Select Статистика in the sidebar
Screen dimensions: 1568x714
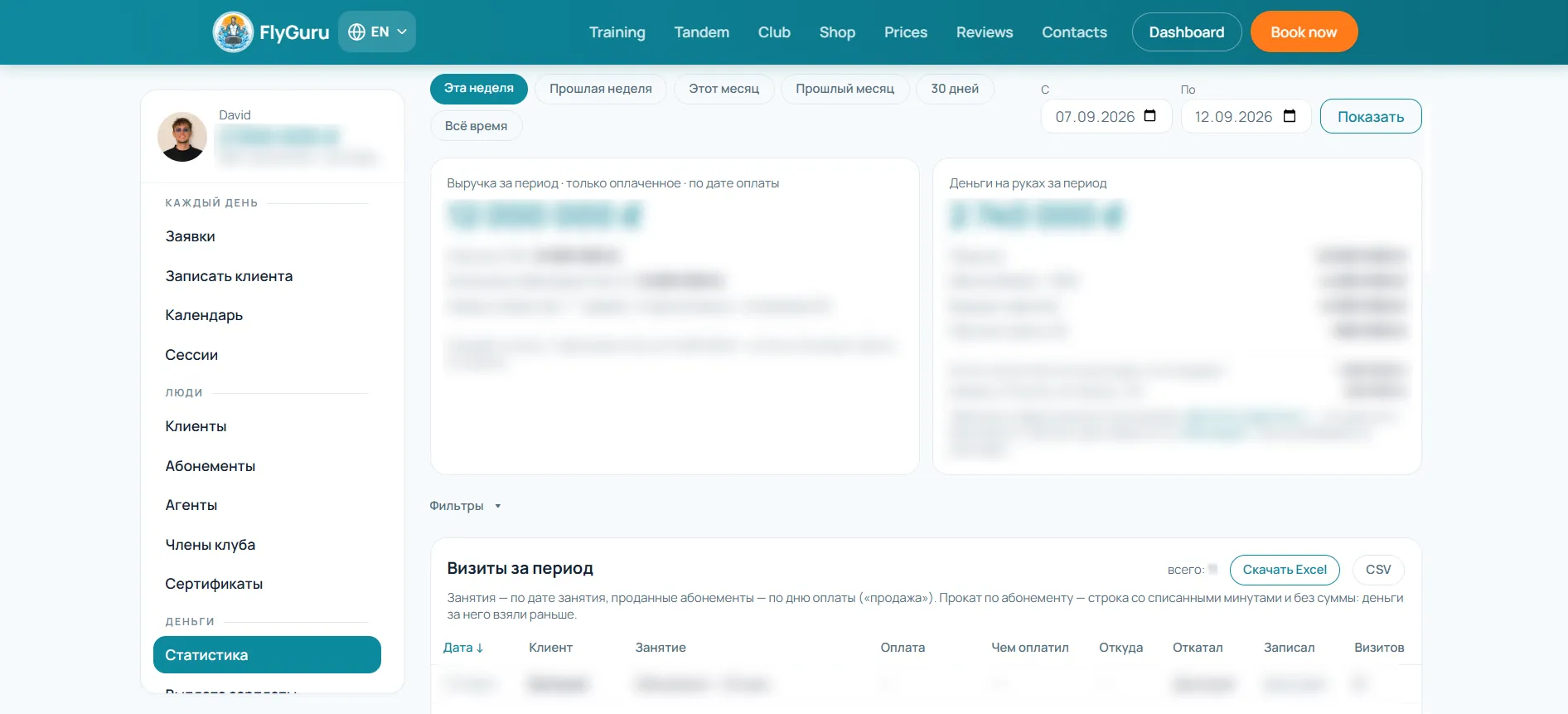tap(267, 655)
